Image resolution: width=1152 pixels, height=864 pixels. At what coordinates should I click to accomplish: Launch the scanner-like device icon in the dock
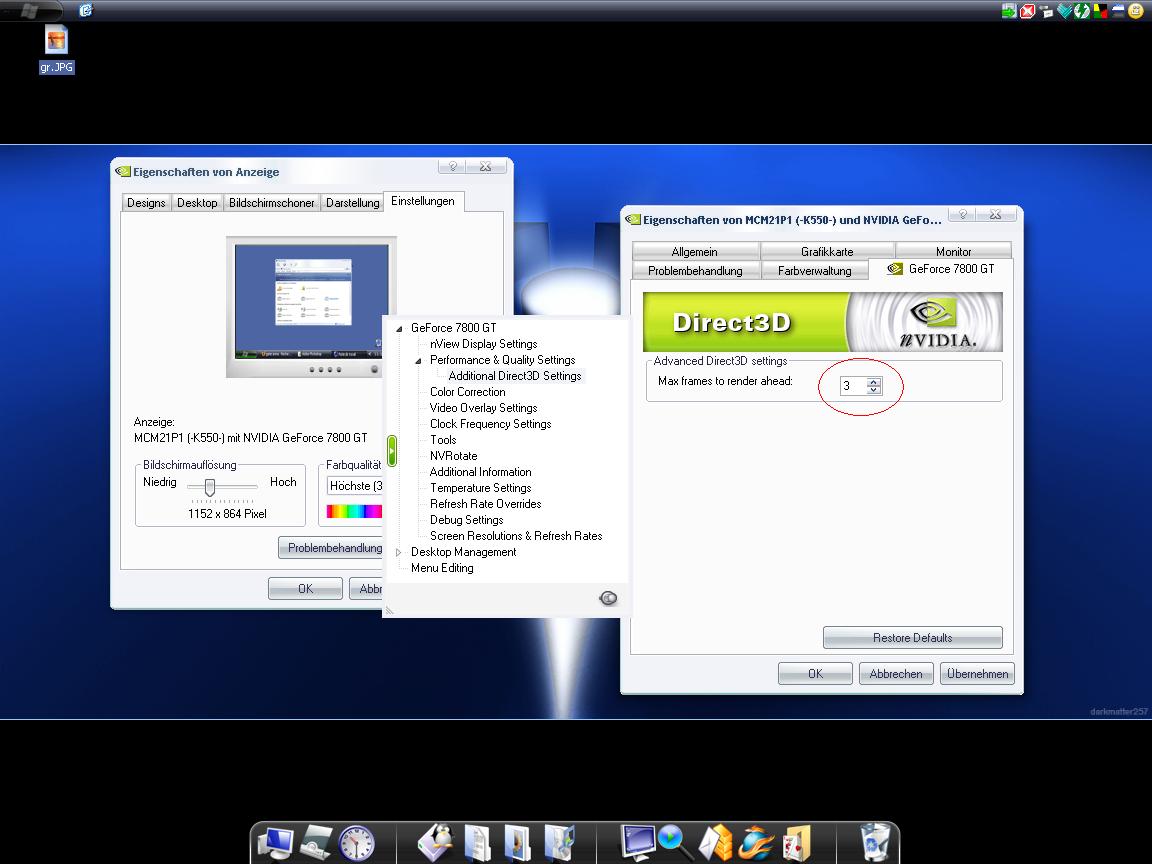click(x=317, y=842)
